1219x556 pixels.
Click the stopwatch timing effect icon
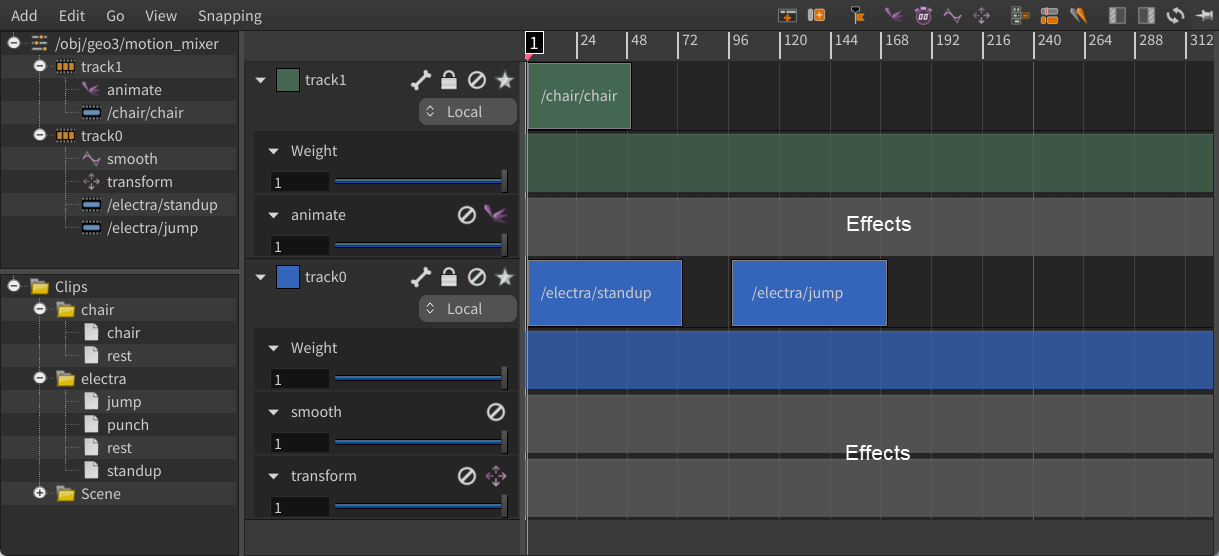[923, 15]
